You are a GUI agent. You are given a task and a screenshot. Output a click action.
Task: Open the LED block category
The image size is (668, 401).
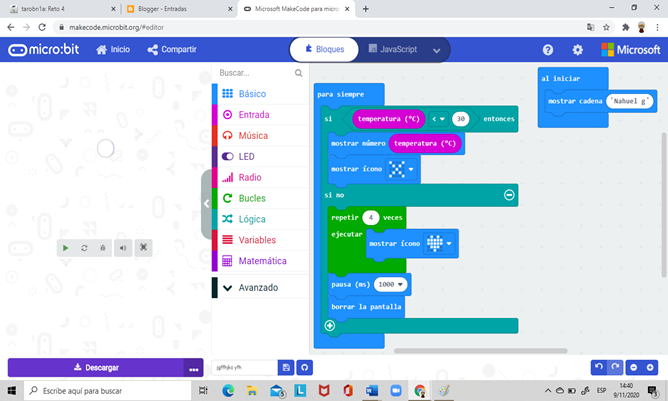click(x=260, y=156)
